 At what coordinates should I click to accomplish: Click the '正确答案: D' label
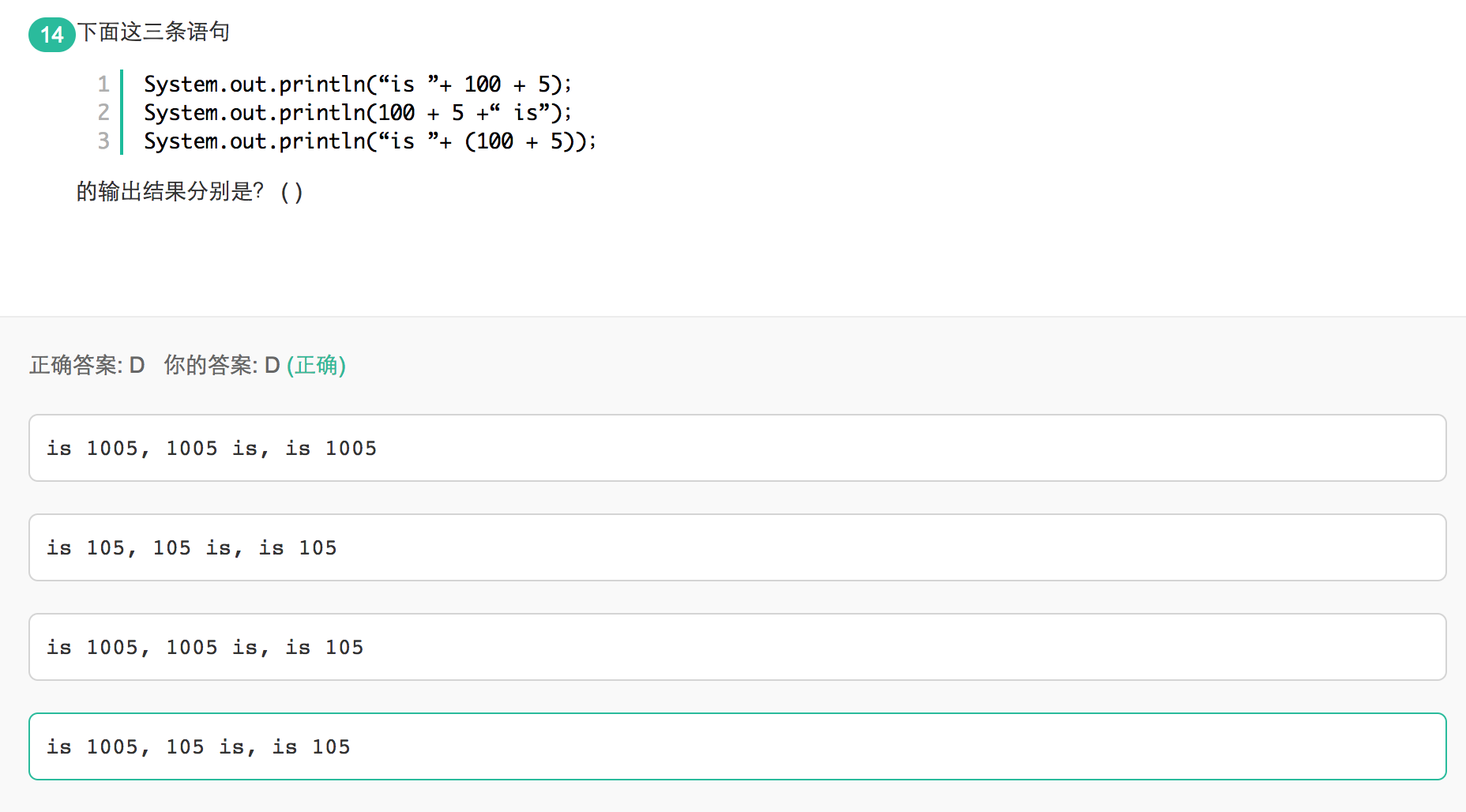[87, 365]
